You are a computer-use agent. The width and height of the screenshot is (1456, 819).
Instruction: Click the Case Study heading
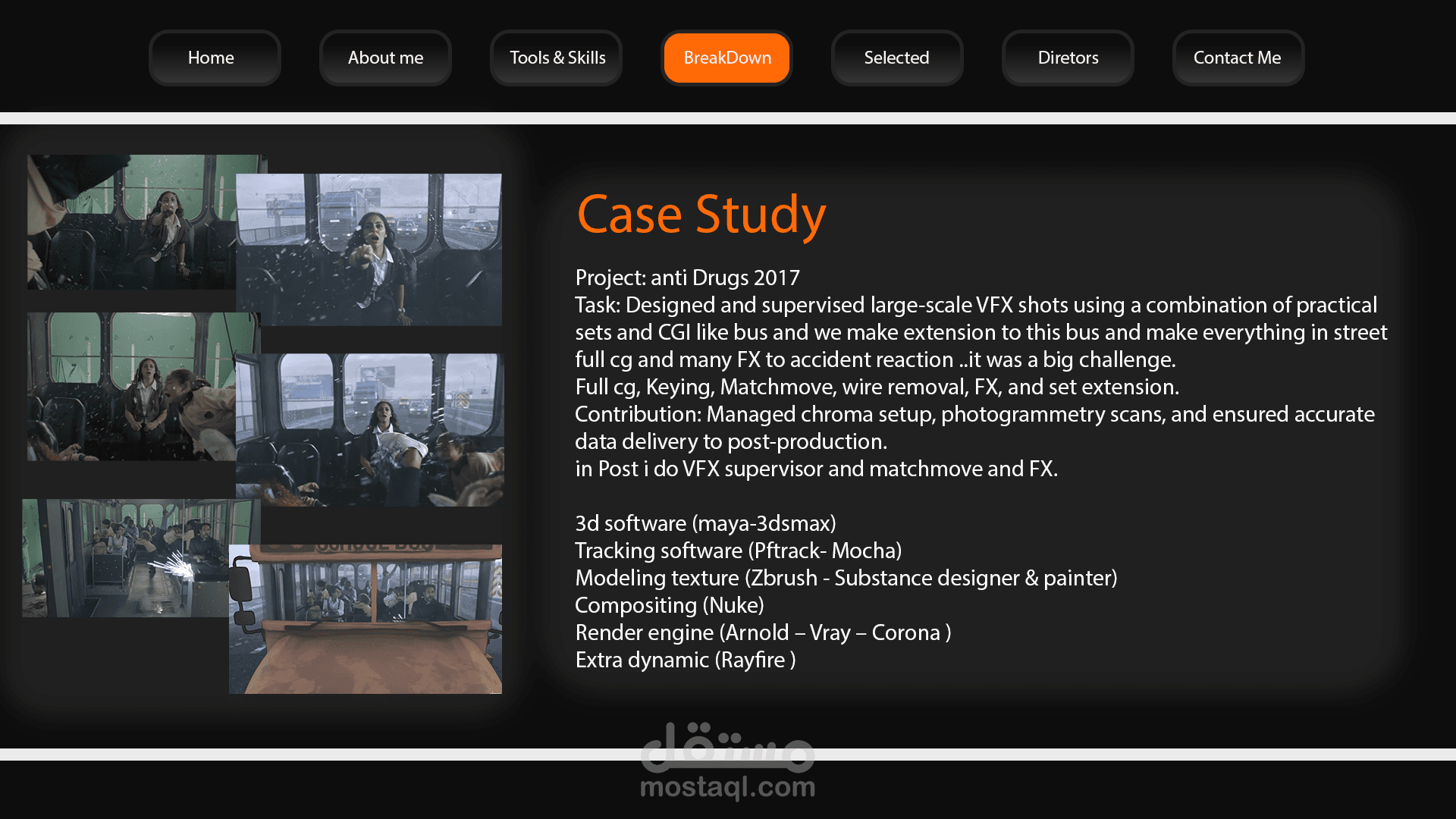[701, 214]
